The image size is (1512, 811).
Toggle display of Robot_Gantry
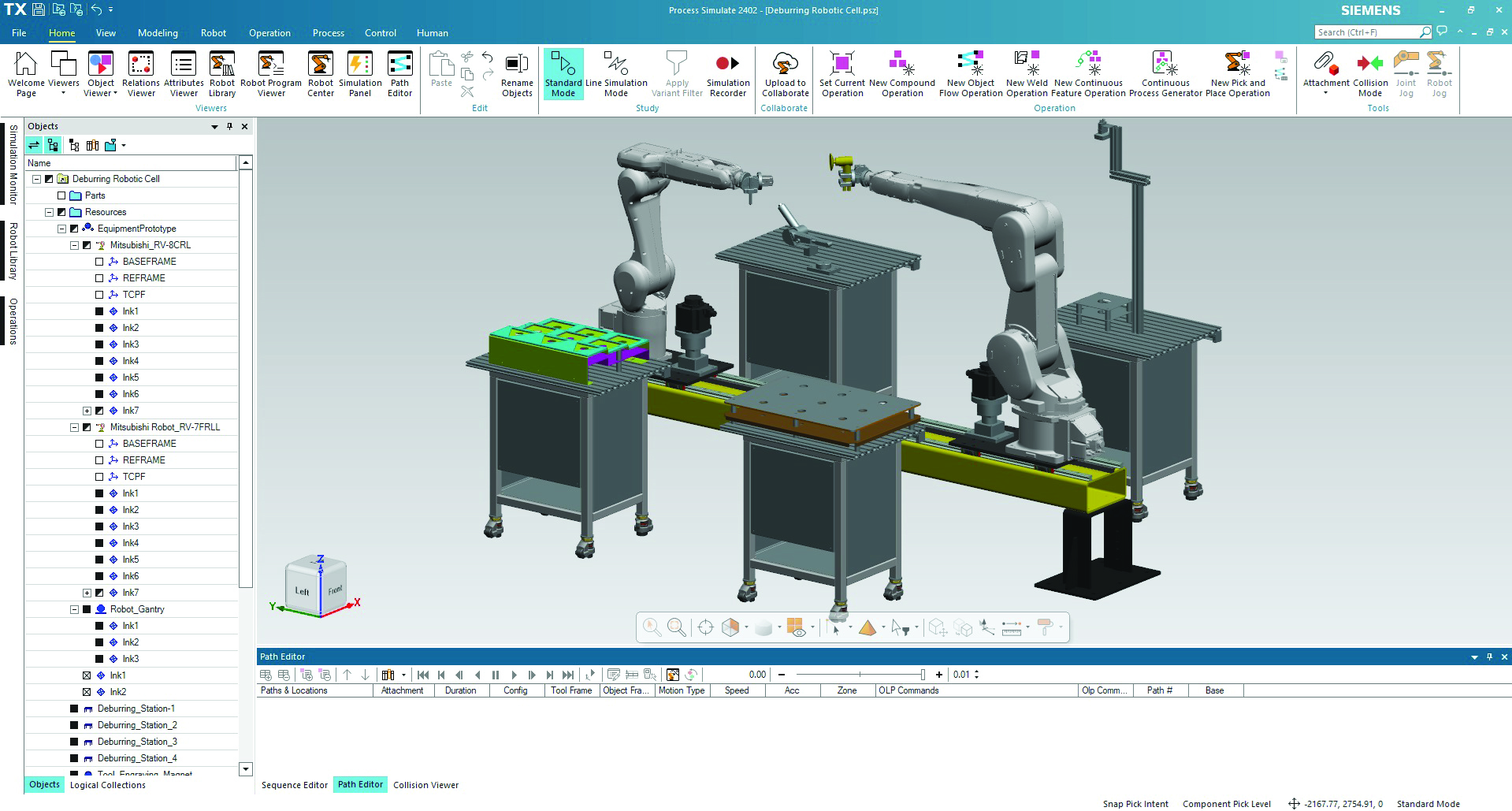tap(87, 609)
